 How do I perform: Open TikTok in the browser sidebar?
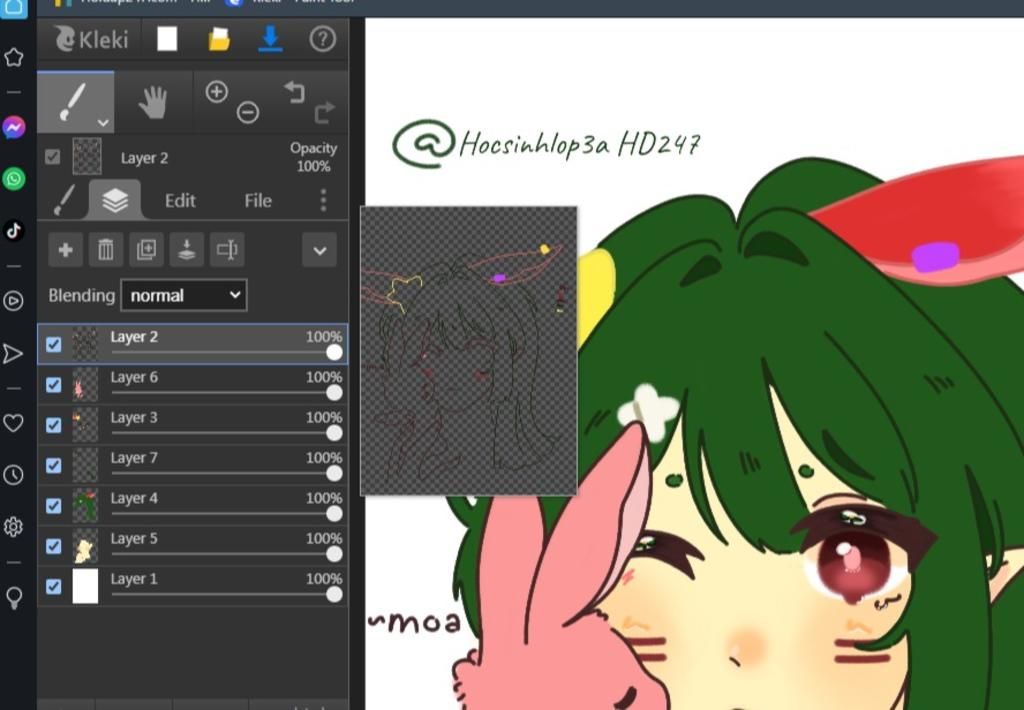pos(14,231)
